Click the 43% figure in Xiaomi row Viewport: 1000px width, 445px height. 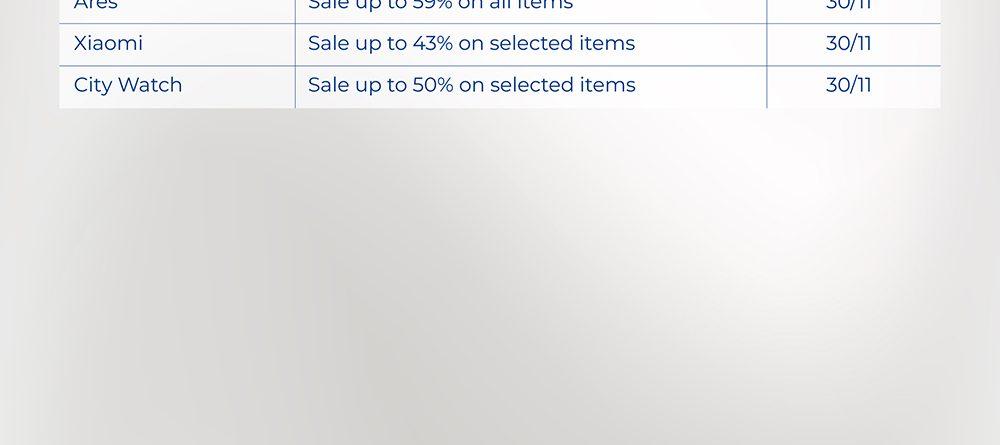point(432,44)
